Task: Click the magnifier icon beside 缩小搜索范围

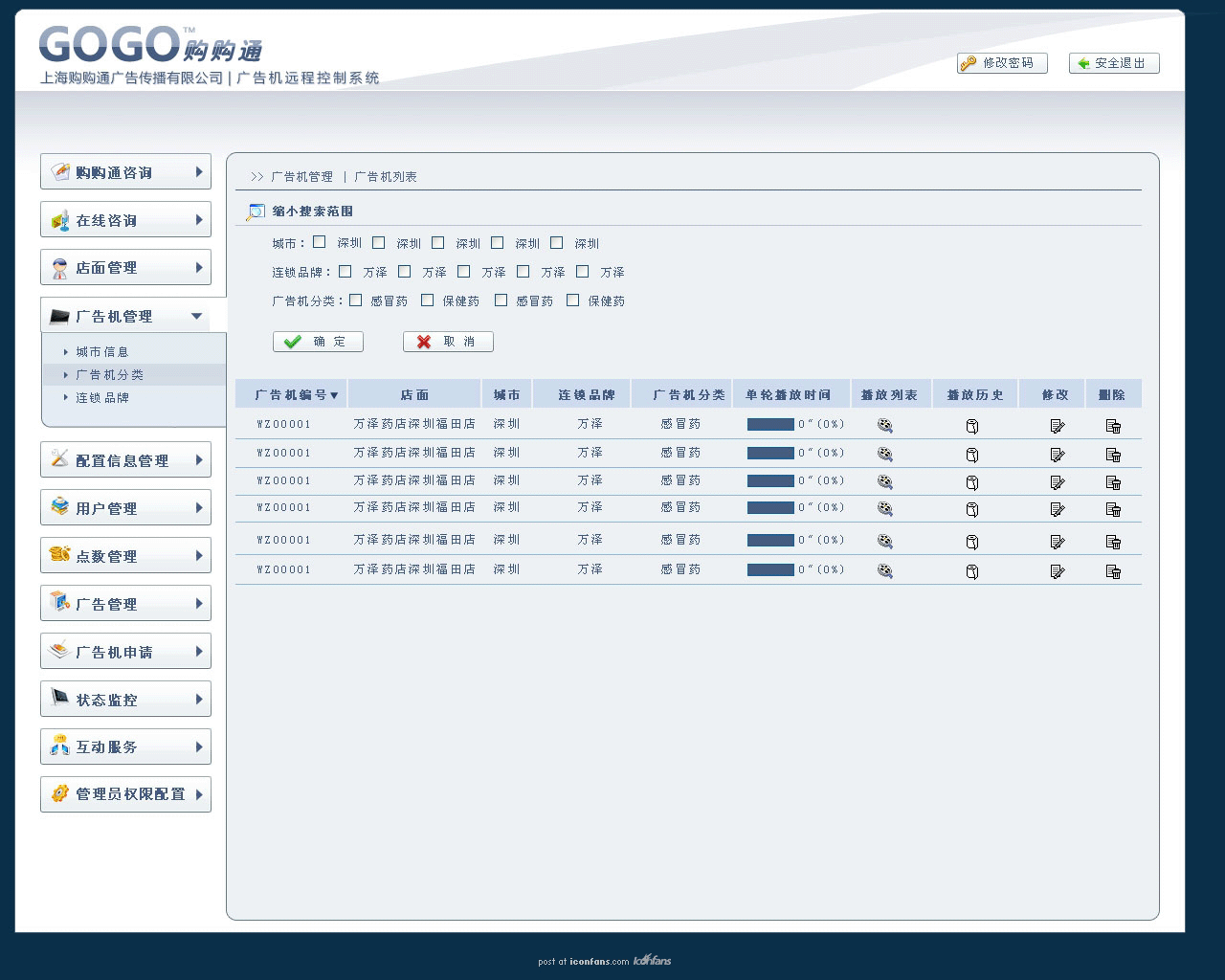Action: point(256,211)
